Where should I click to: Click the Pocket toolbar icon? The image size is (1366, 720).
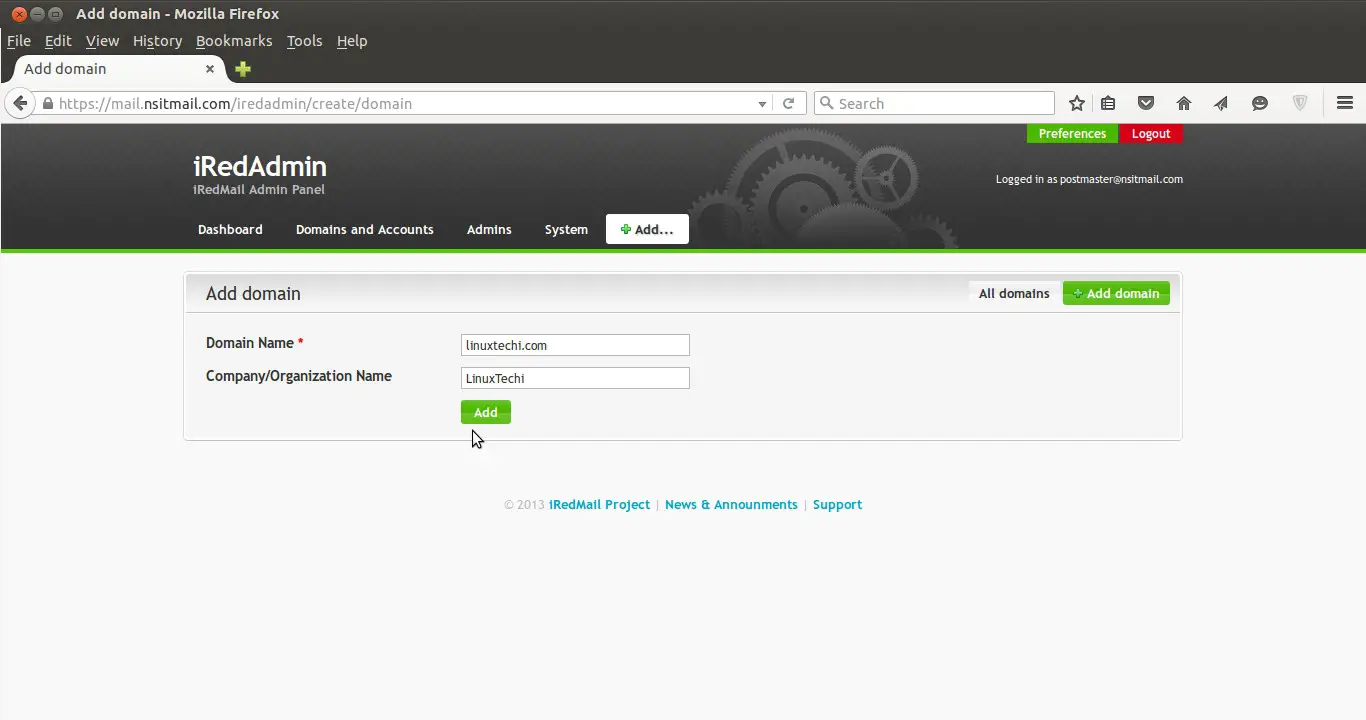click(1146, 103)
